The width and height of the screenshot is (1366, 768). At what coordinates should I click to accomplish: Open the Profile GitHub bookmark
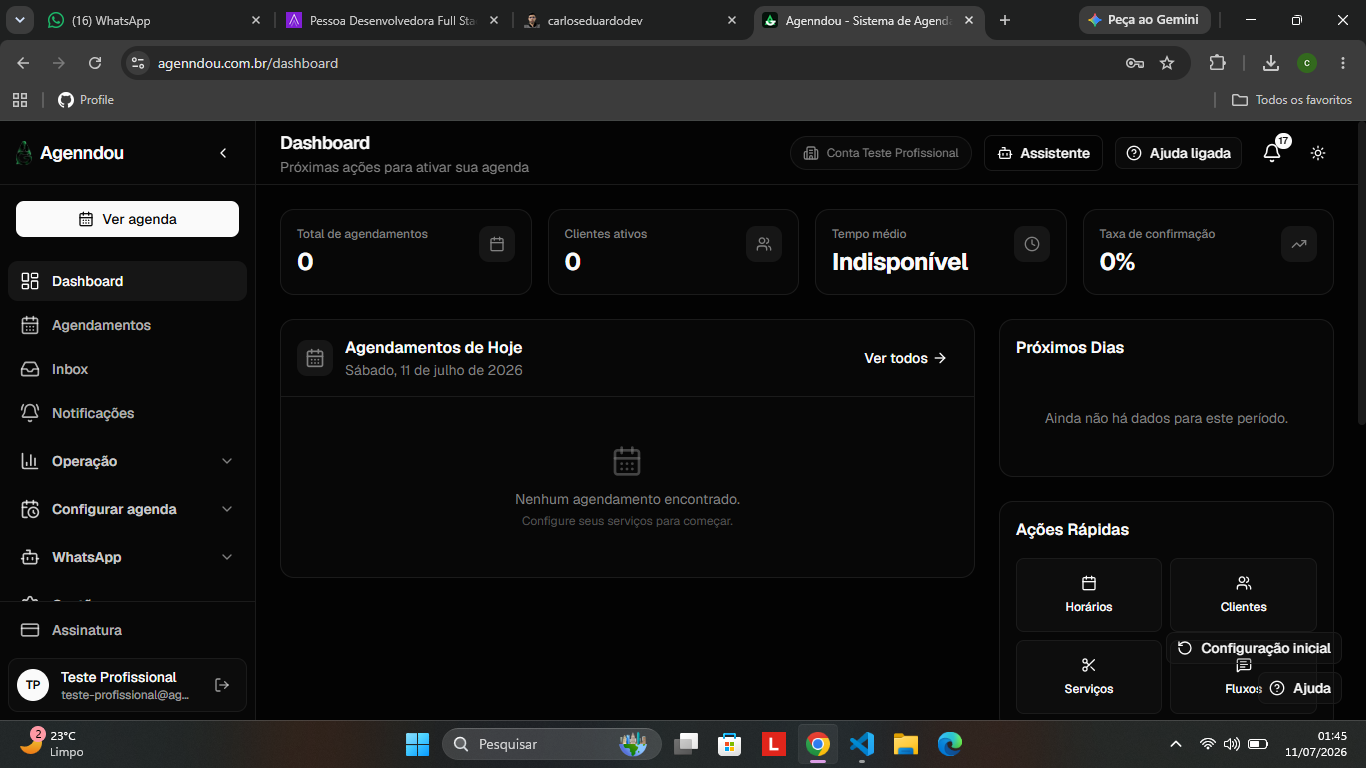click(86, 100)
